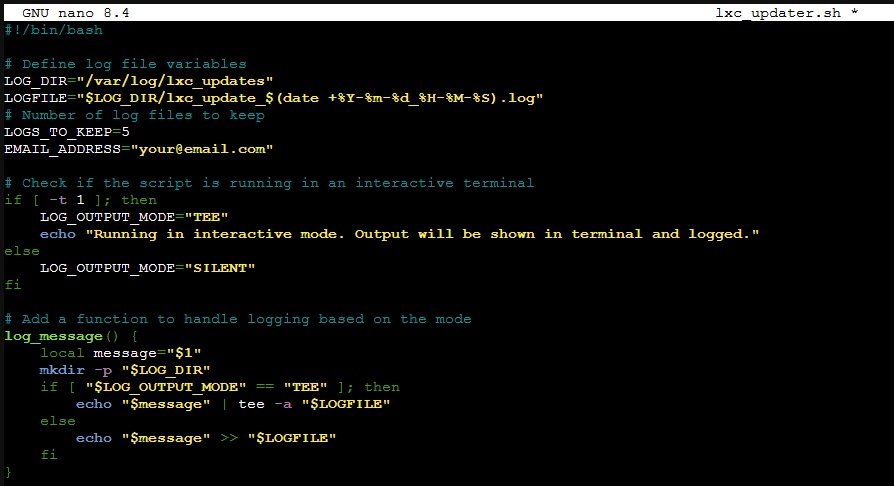Click the 'Check if the script is running' comment

[x=268, y=183]
